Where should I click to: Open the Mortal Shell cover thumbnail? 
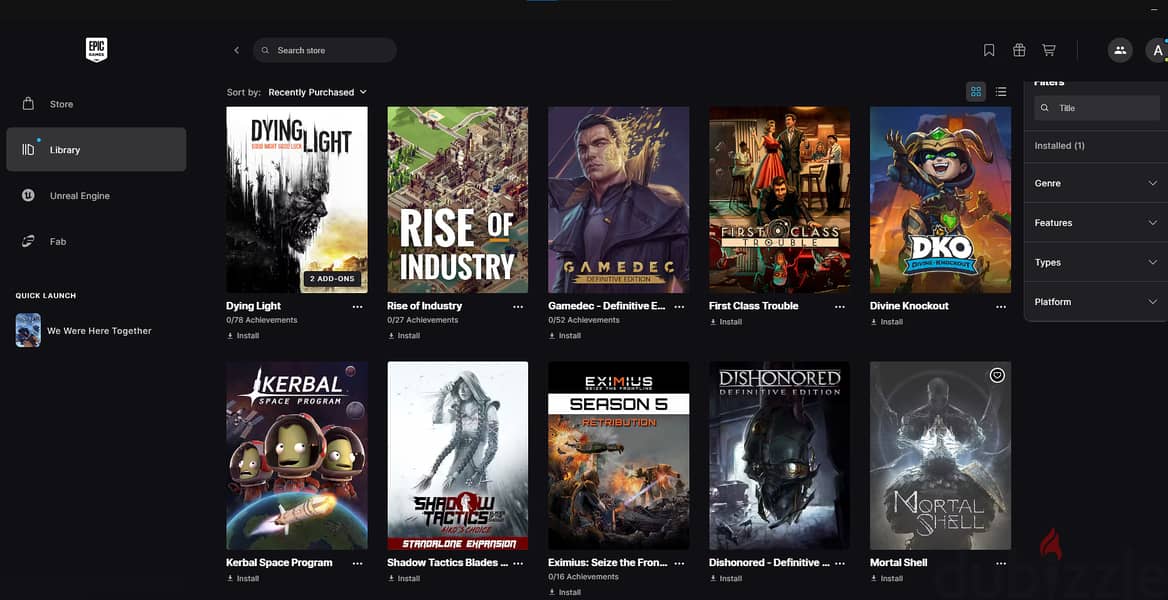(x=940, y=455)
